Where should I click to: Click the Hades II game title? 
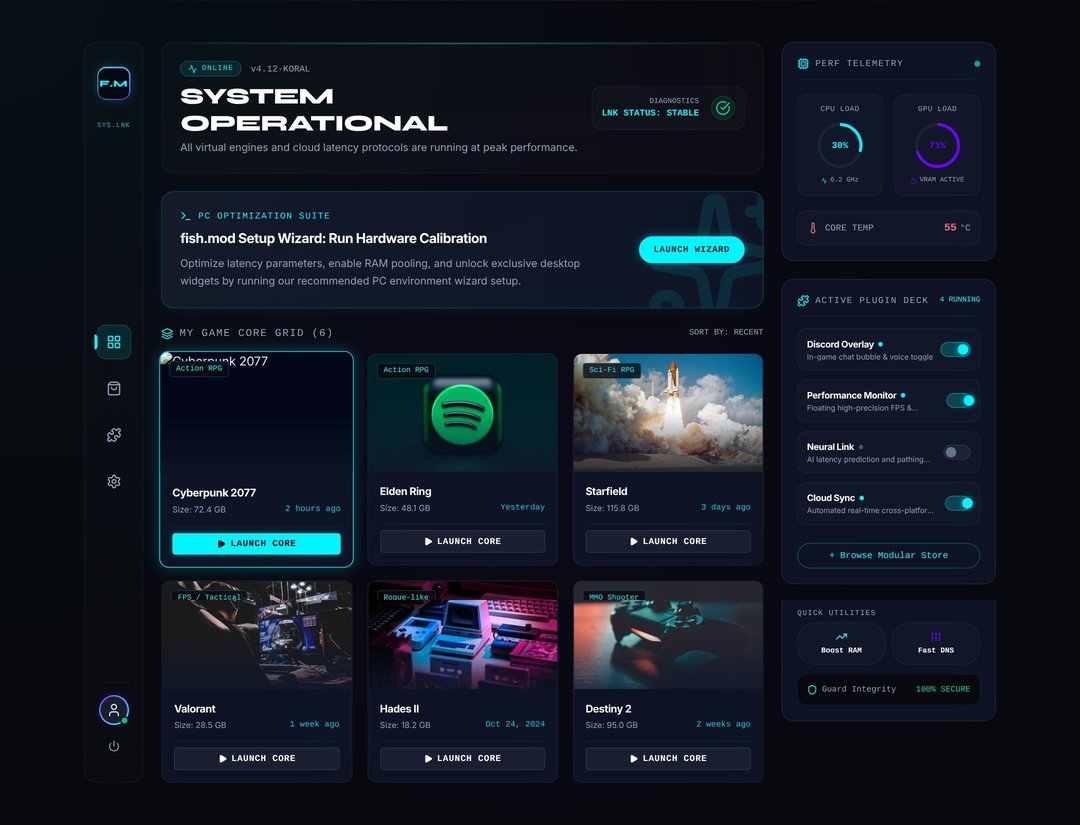click(399, 709)
